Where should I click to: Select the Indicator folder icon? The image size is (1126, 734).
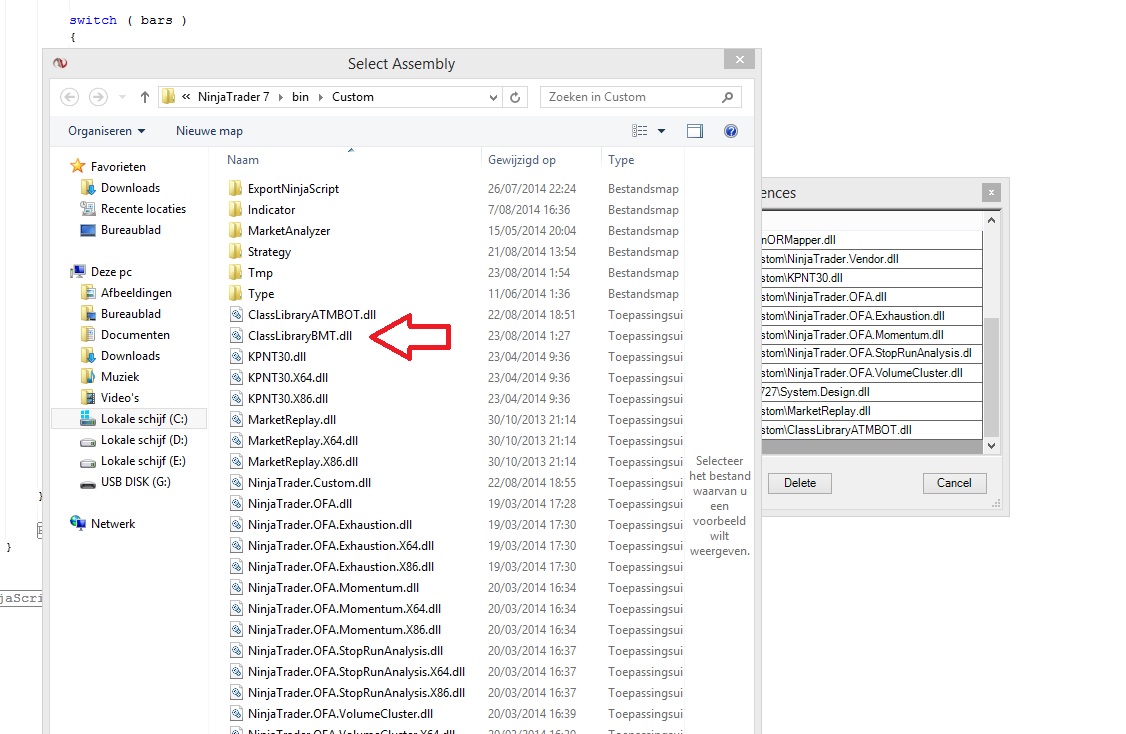click(235, 210)
